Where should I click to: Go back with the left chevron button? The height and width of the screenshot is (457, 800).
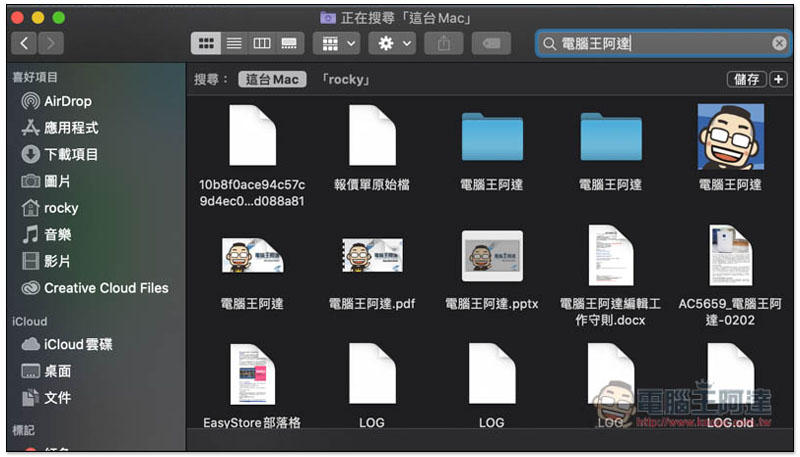click(24, 43)
